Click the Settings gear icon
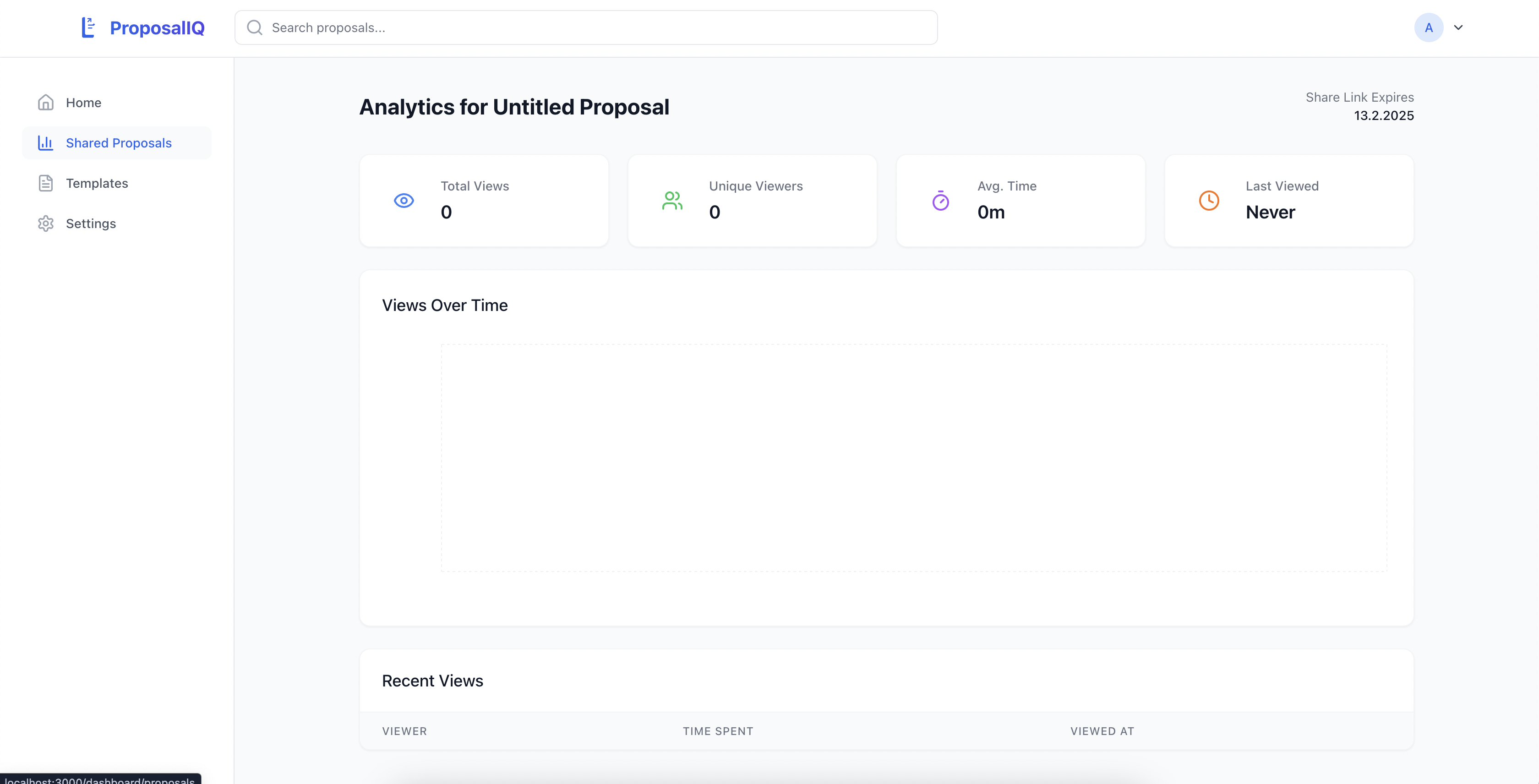1539x784 pixels. (46, 223)
